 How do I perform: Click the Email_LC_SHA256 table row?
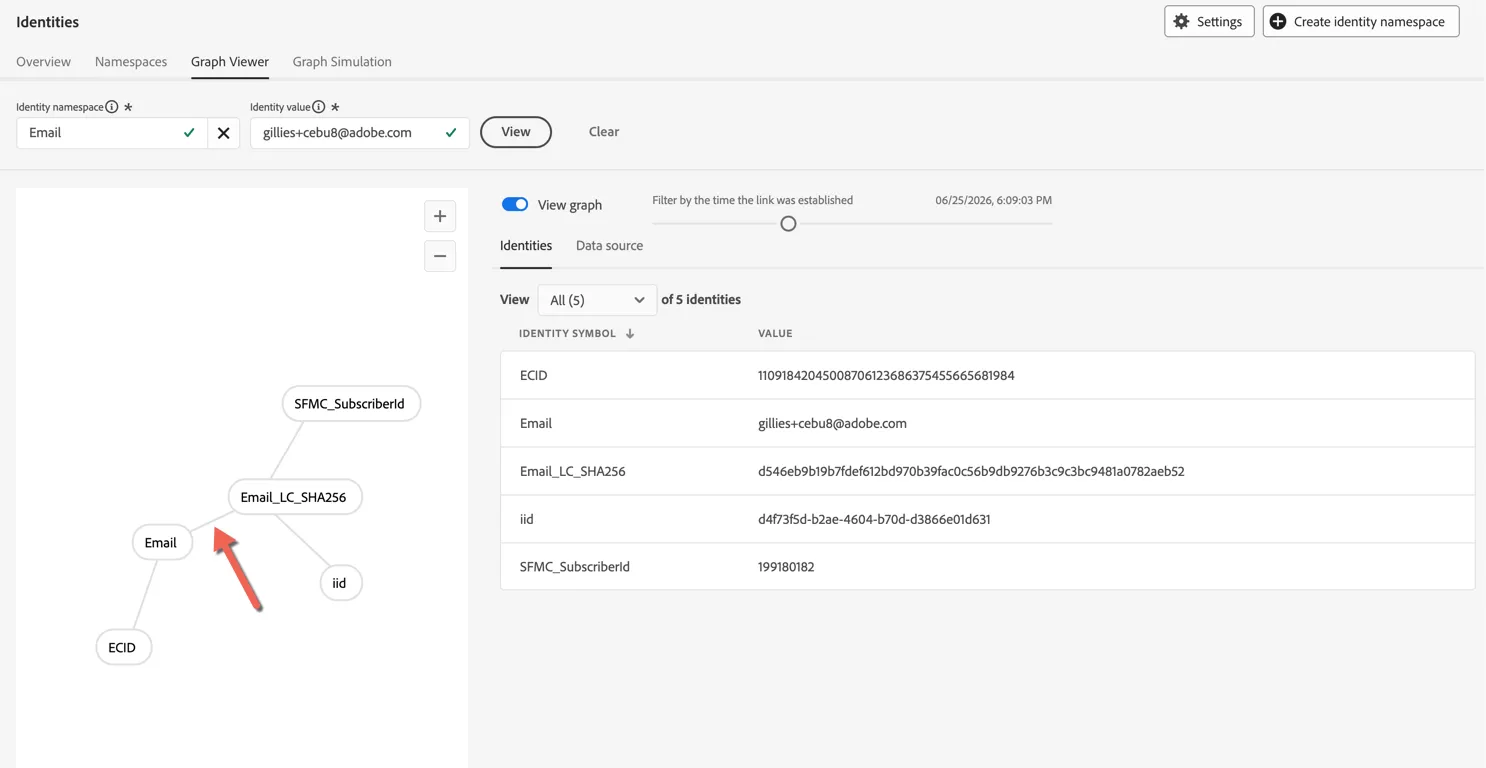click(987, 471)
